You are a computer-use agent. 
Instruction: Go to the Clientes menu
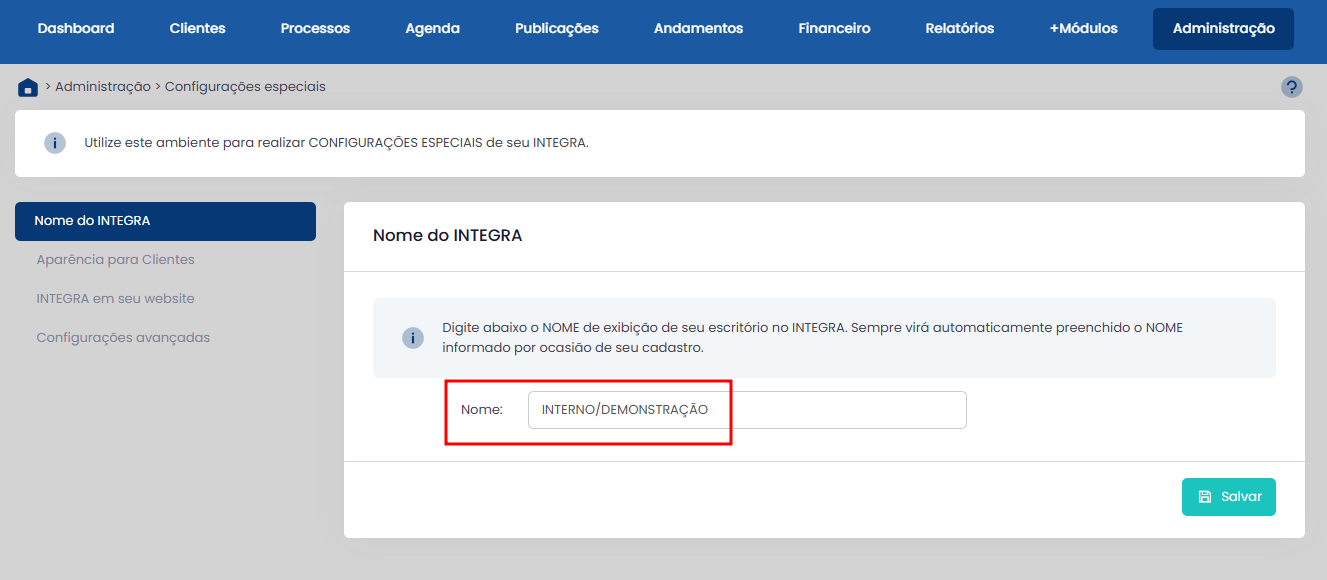click(x=198, y=28)
